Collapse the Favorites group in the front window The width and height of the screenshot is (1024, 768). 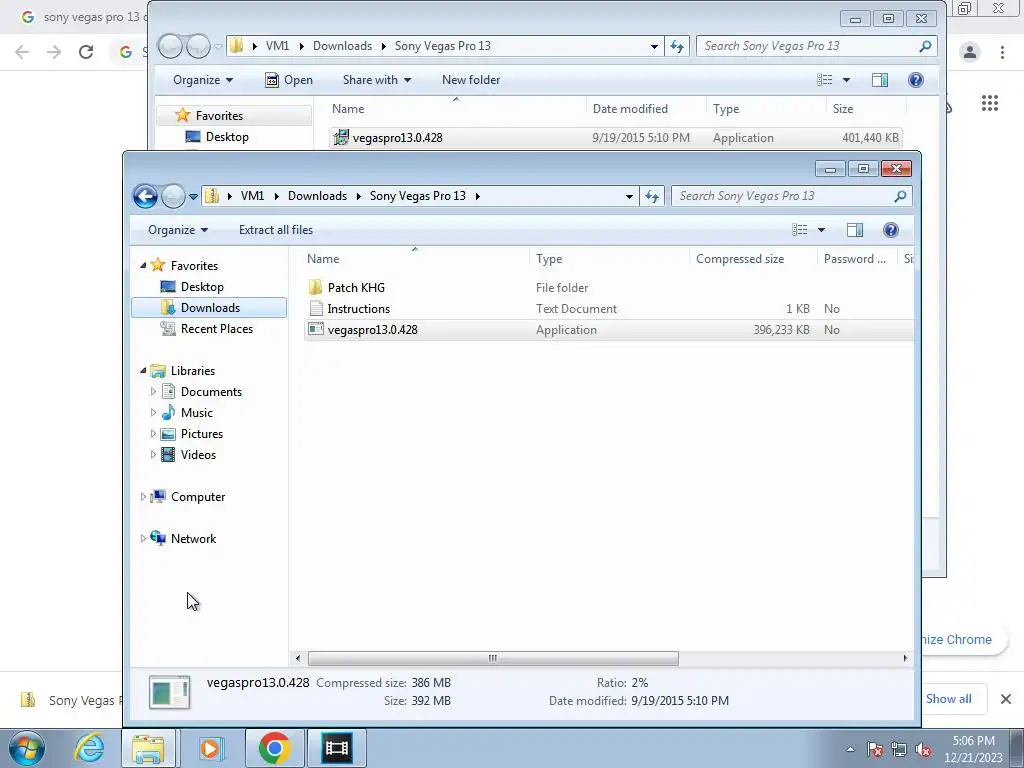coord(143,265)
